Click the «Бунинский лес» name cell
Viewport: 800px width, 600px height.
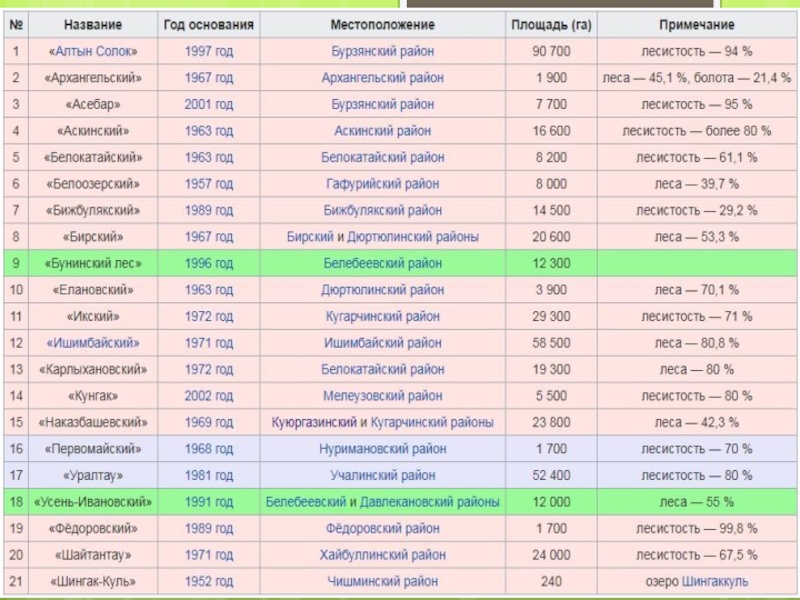pyautogui.click(x=93, y=264)
